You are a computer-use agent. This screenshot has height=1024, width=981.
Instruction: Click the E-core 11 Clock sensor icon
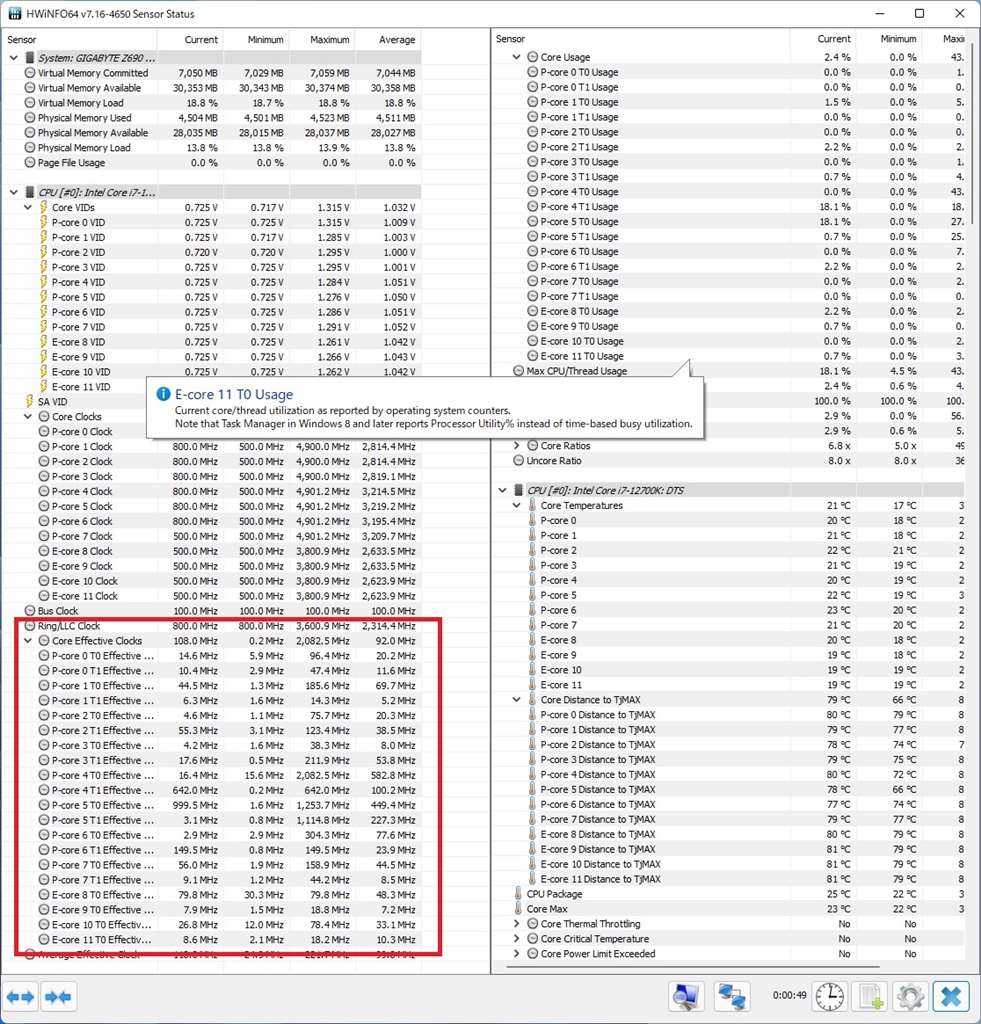44,596
